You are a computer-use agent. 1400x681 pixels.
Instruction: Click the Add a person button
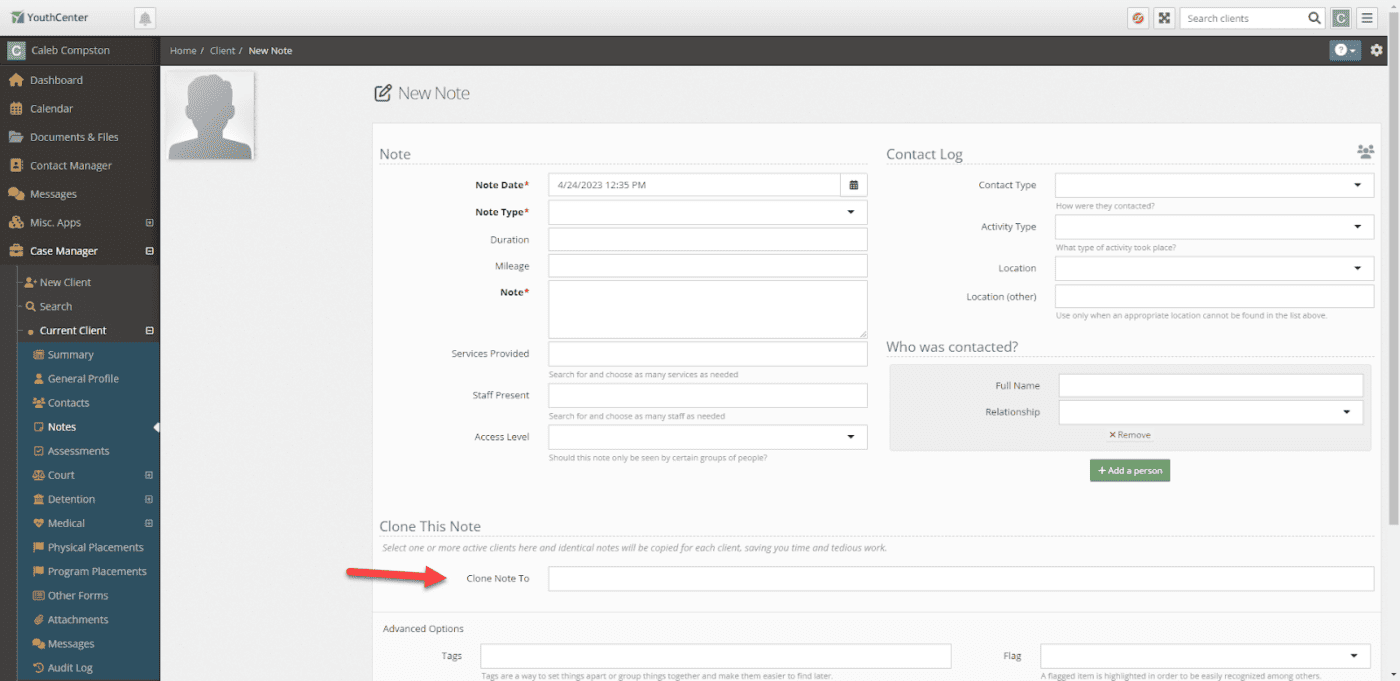click(1129, 470)
